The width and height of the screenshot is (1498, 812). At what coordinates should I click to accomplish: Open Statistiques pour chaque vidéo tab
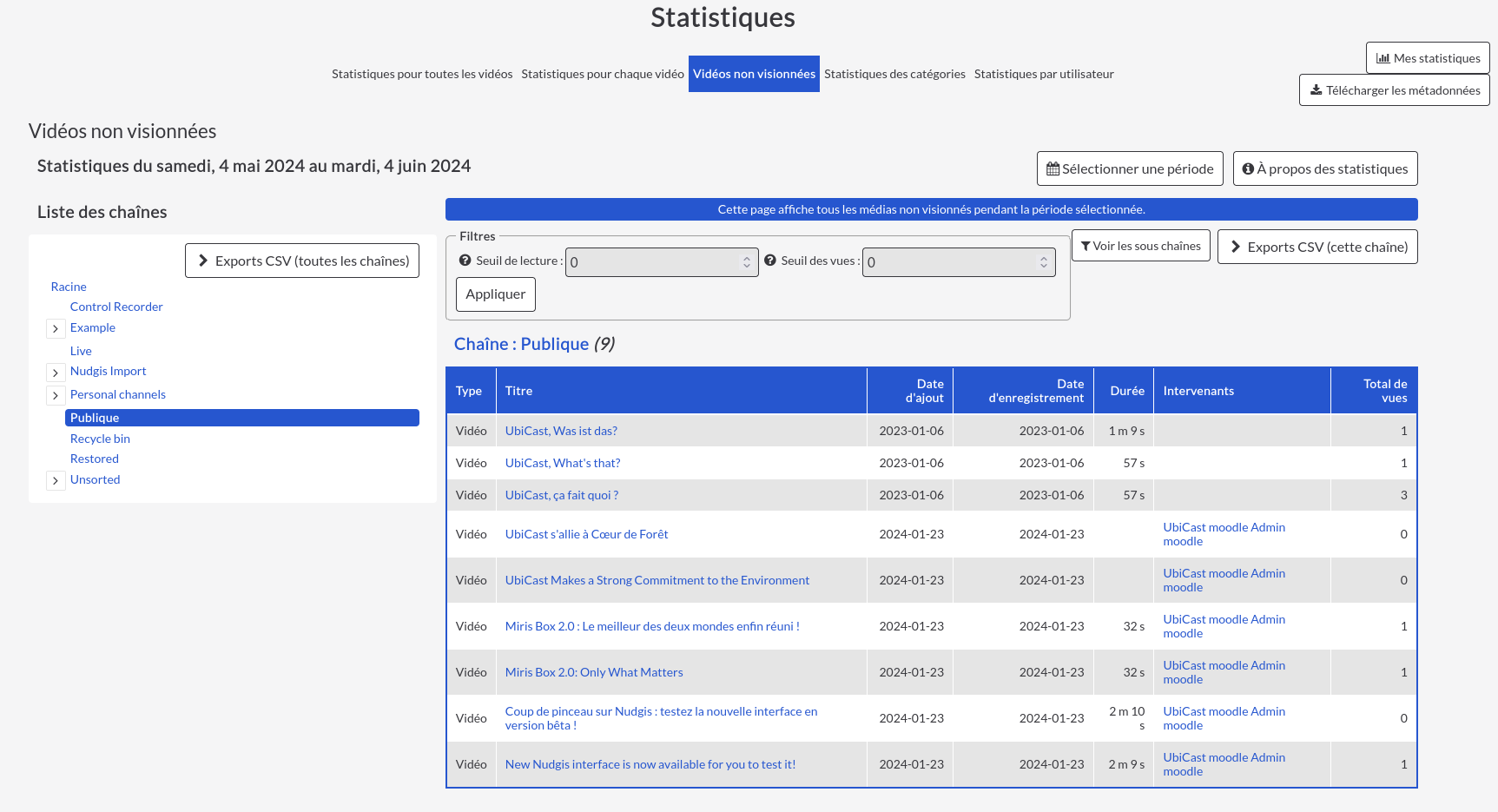point(603,74)
